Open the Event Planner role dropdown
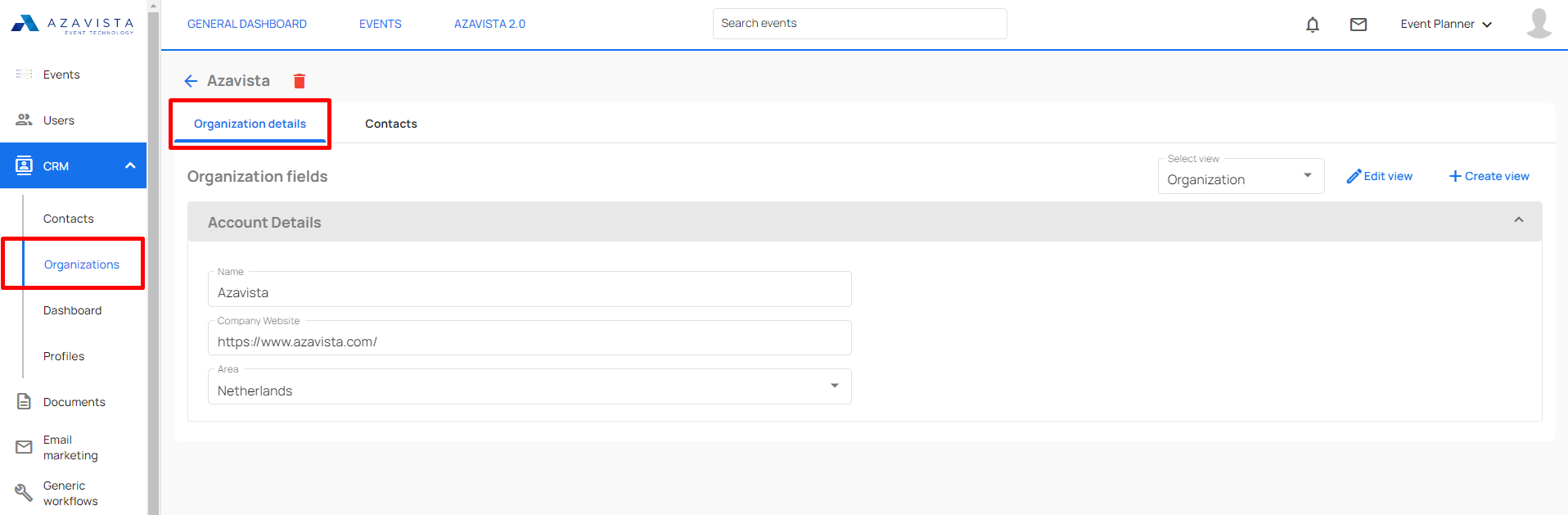Screen dimensions: 1568x515 click(x=1446, y=25)
